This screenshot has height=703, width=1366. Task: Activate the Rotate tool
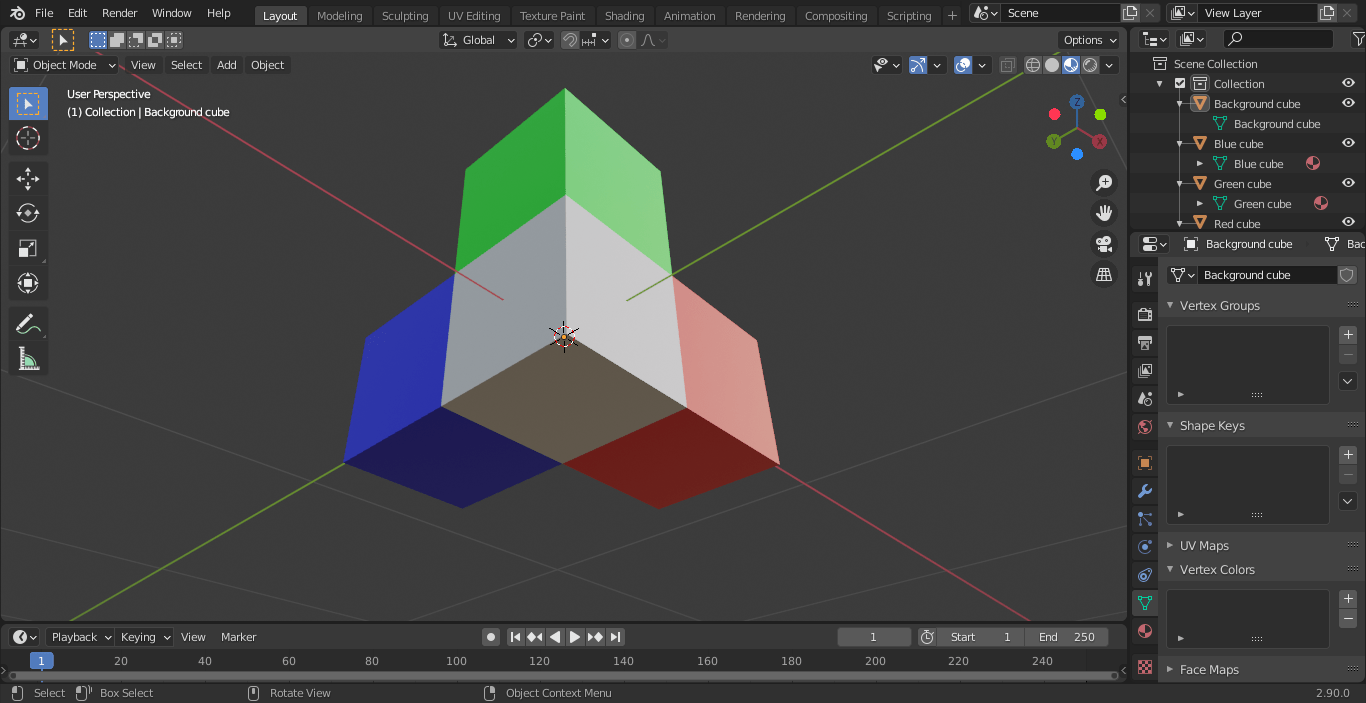pos(28,214)
